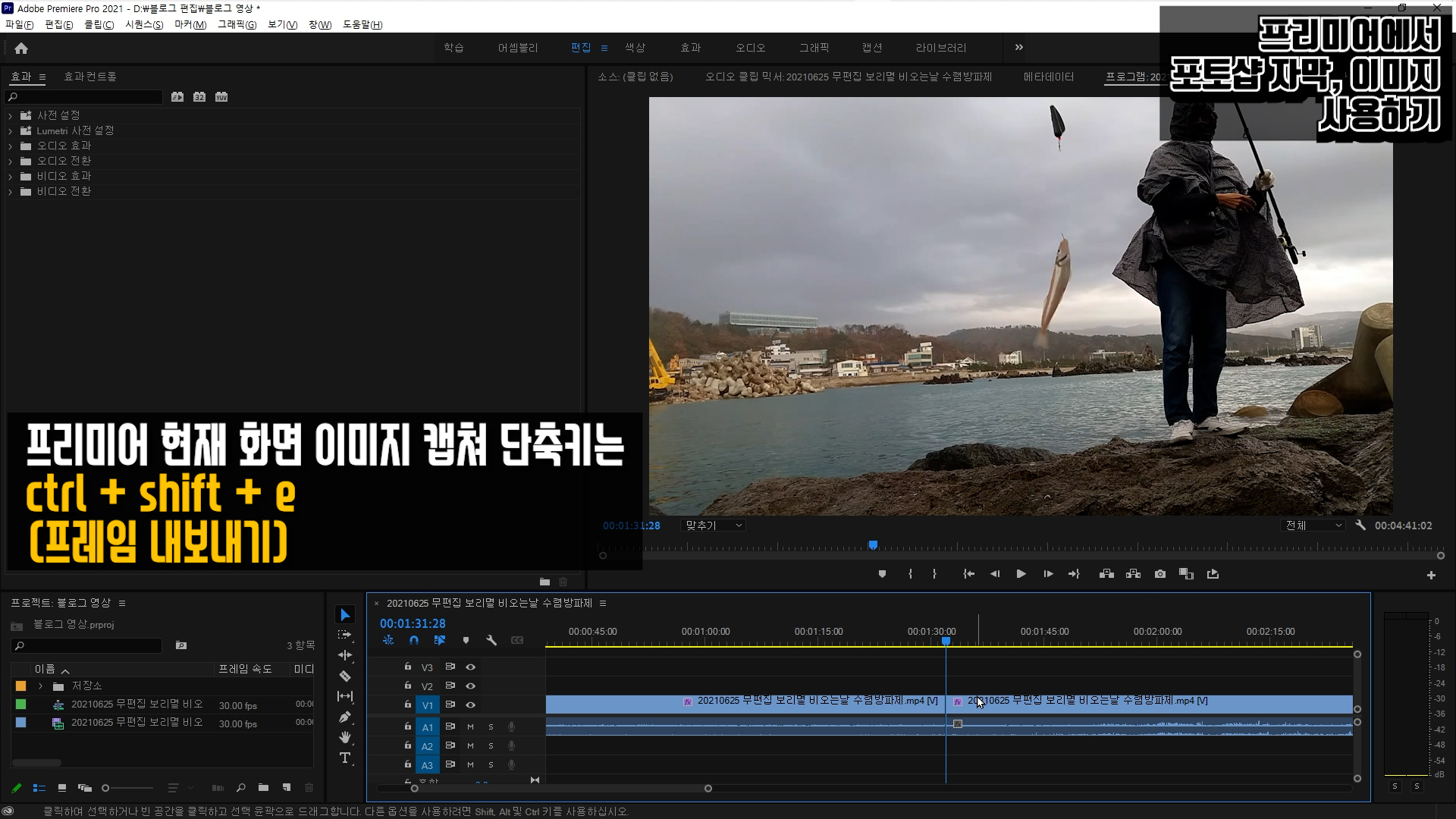Open 맞추기 zoom level dropdown
Viewport: 1456px width, 819px height.
click(714, 526)
